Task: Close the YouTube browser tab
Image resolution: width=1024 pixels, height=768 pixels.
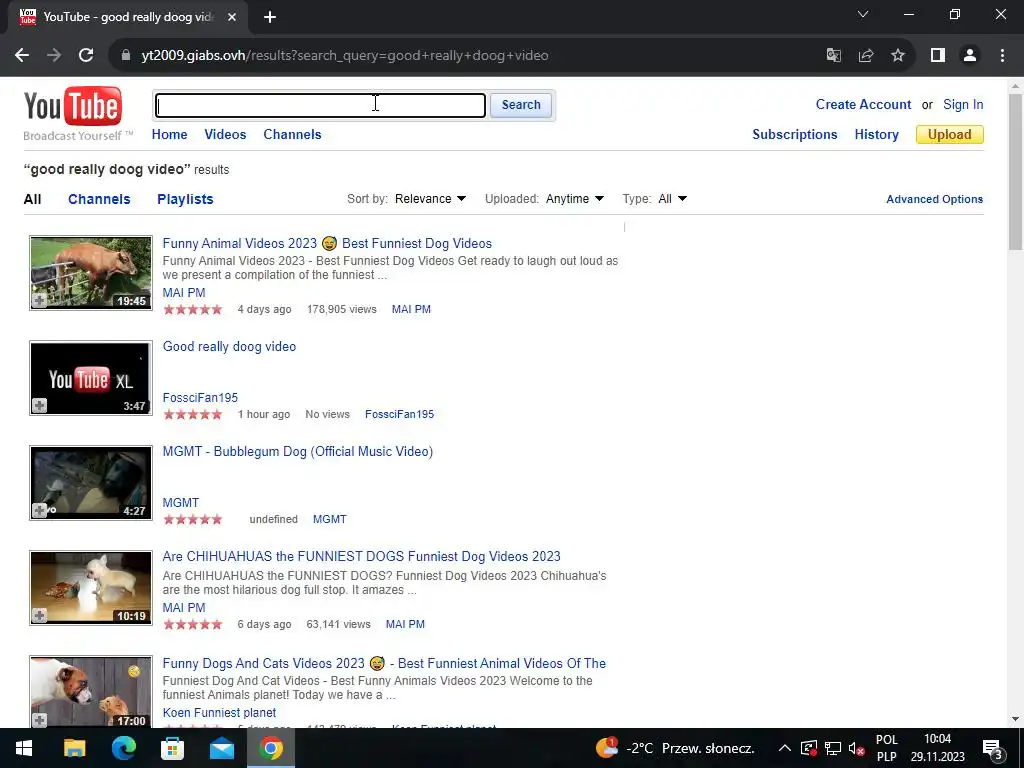Action: point(232,17)
